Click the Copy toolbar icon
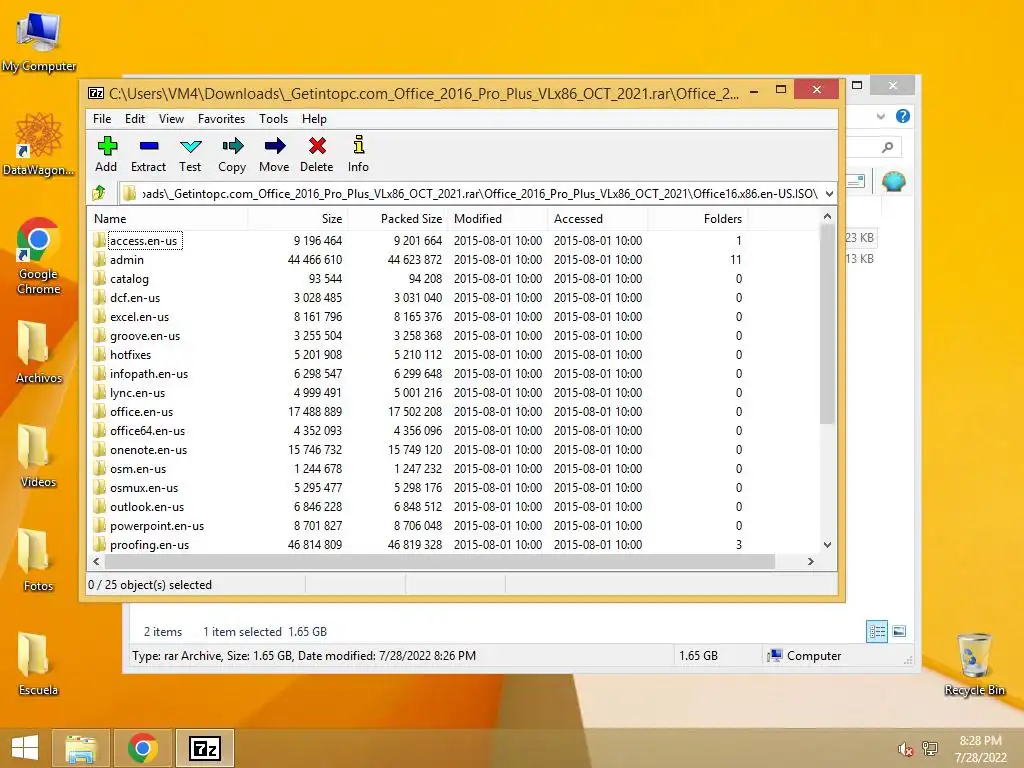Viewport: 1024px width, 768px height. click(232, 154)
